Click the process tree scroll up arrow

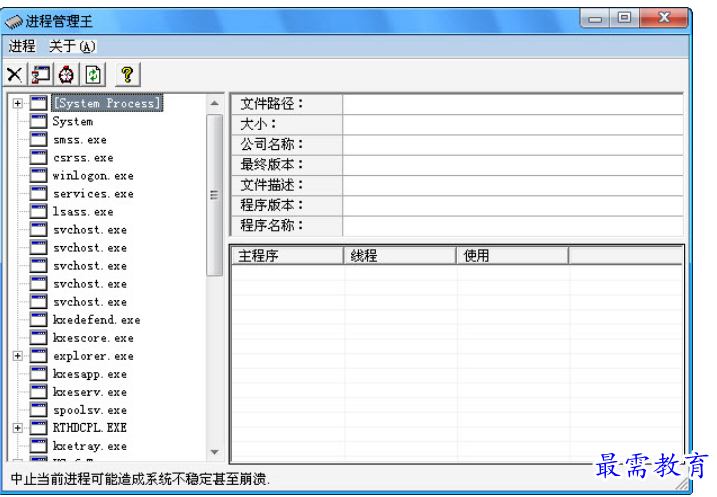pyautogui.click(x=214, y=103)
